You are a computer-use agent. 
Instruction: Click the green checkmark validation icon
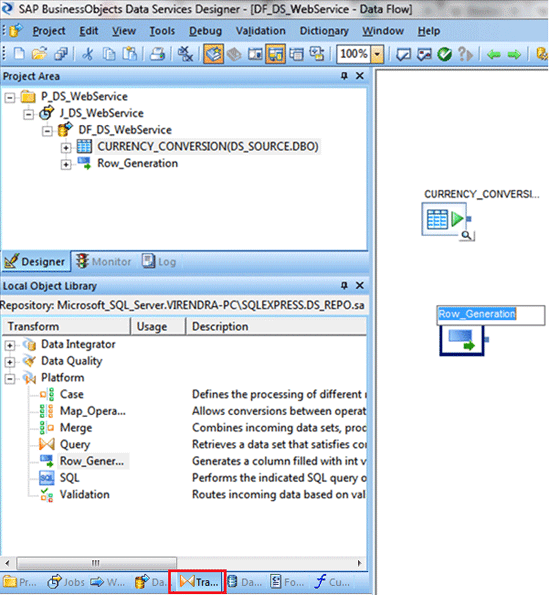click(444, 54)
